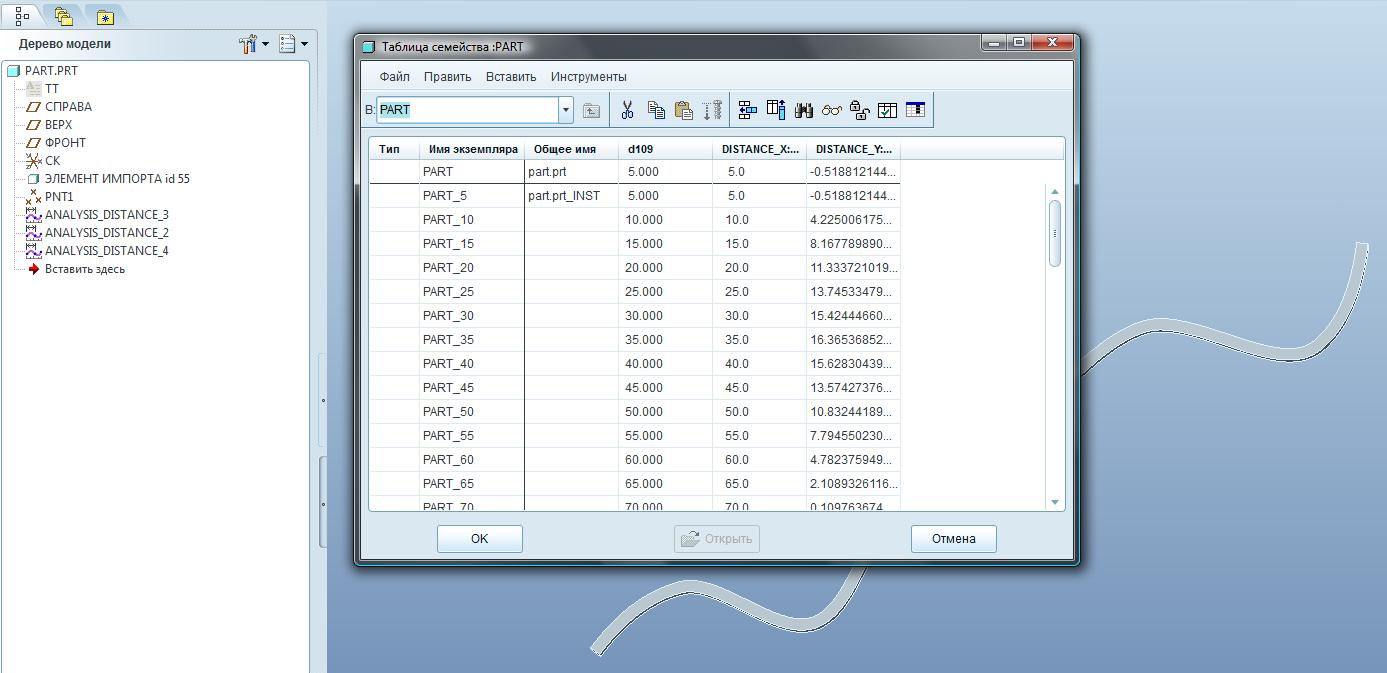Select the СК coordinate system item

pyautogui.click(x=43, y=161)
